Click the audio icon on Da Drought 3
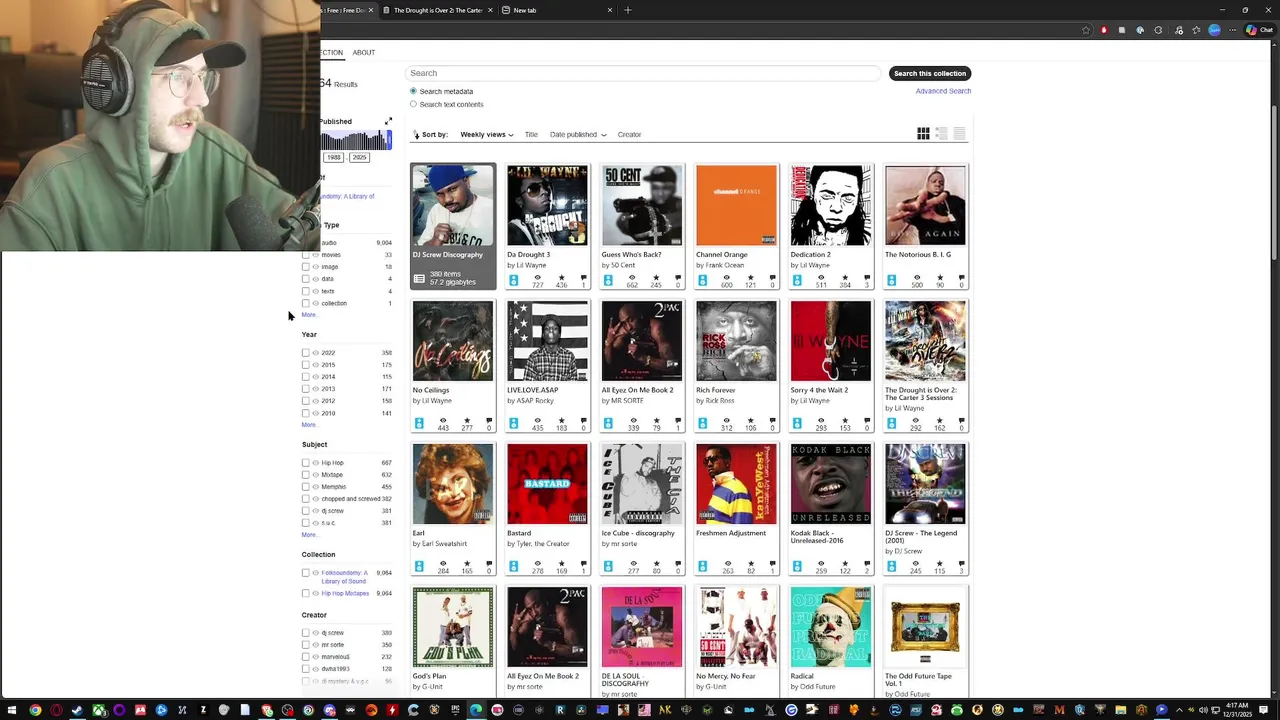Viewport: 1280px width, 720px height. (x=513, y=281)
